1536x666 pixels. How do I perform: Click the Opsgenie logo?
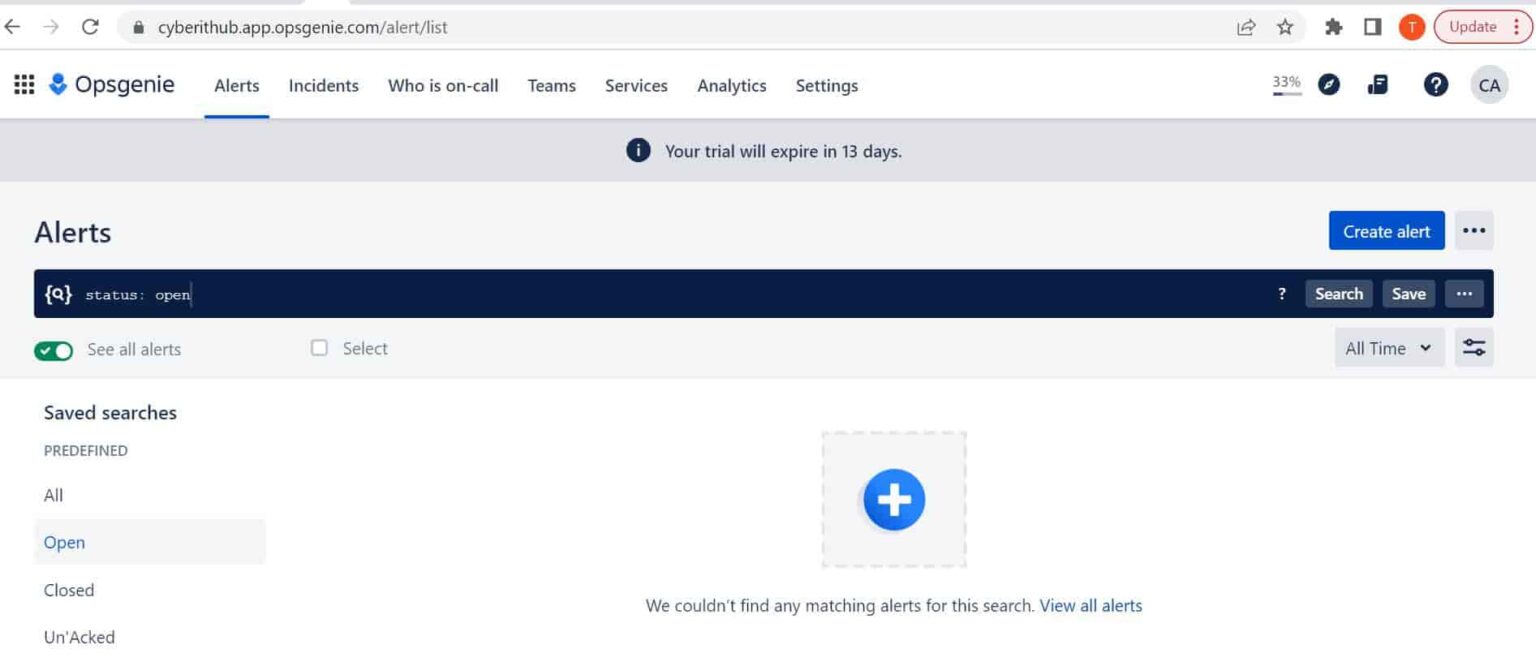pyautogui.click(x=56, y=84)
